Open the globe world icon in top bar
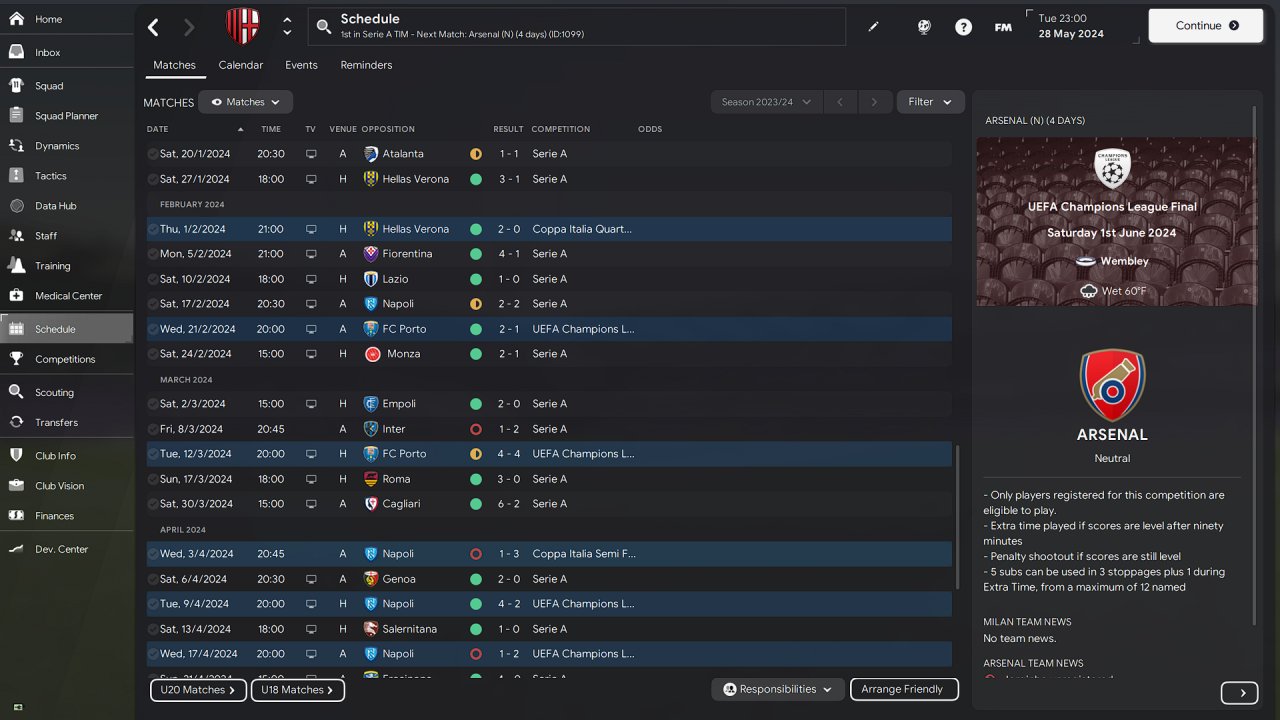This screenshot has width=1280, height=720. (924, 27)
